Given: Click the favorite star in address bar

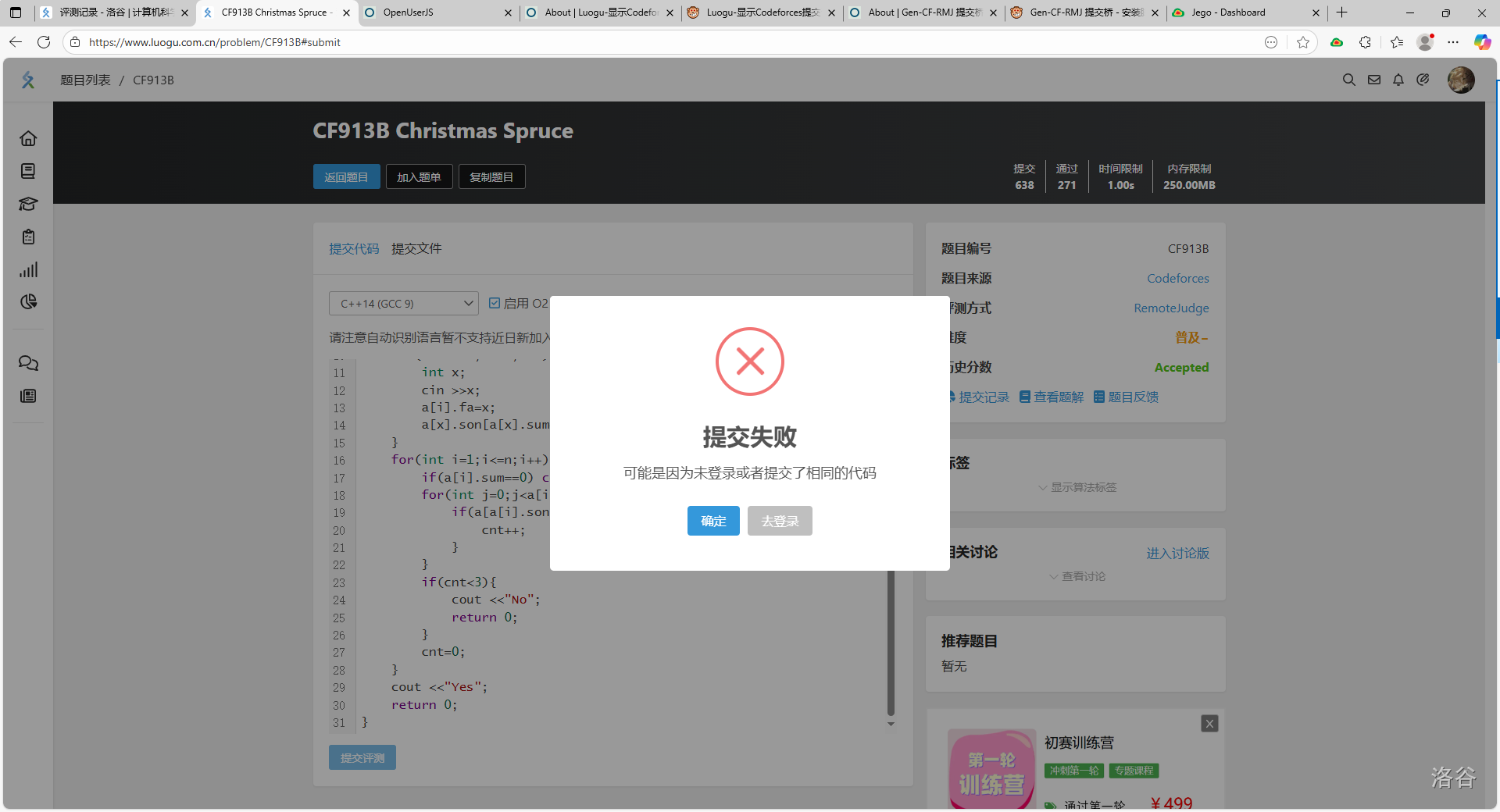Looking at the screenshot, I should point(1302,42).
